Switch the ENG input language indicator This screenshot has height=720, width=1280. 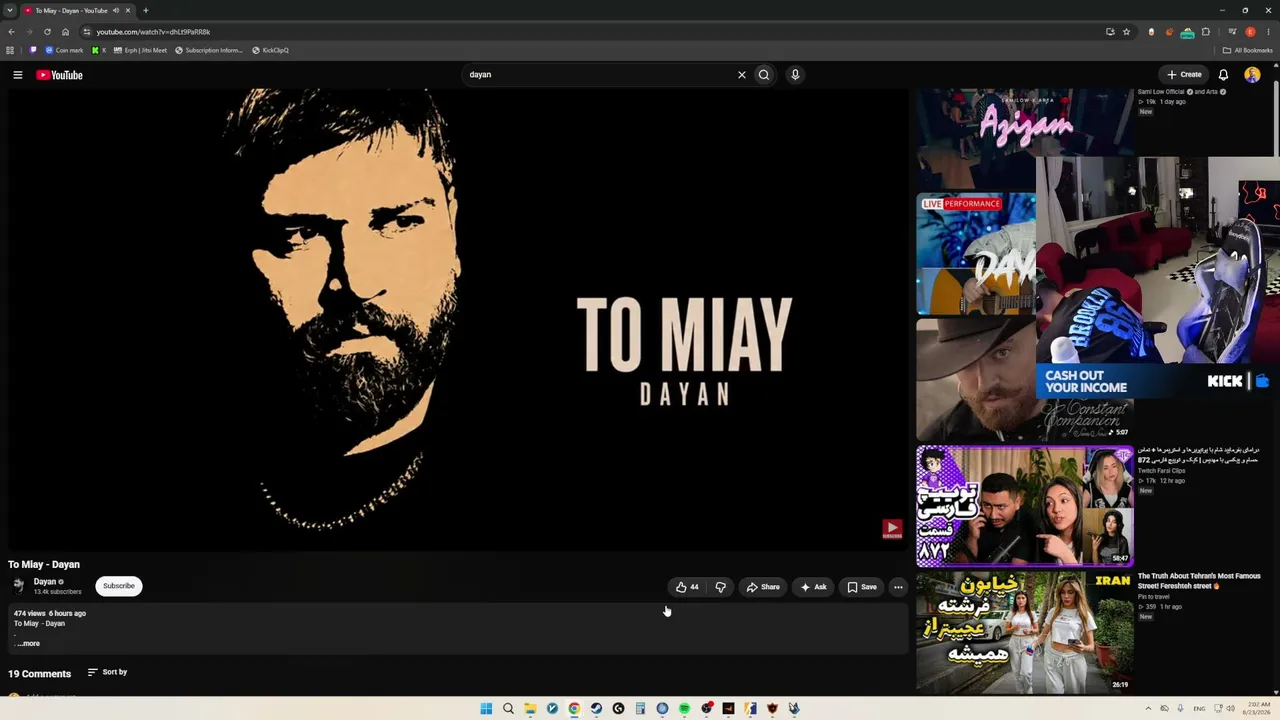(x=1199, y=708)
